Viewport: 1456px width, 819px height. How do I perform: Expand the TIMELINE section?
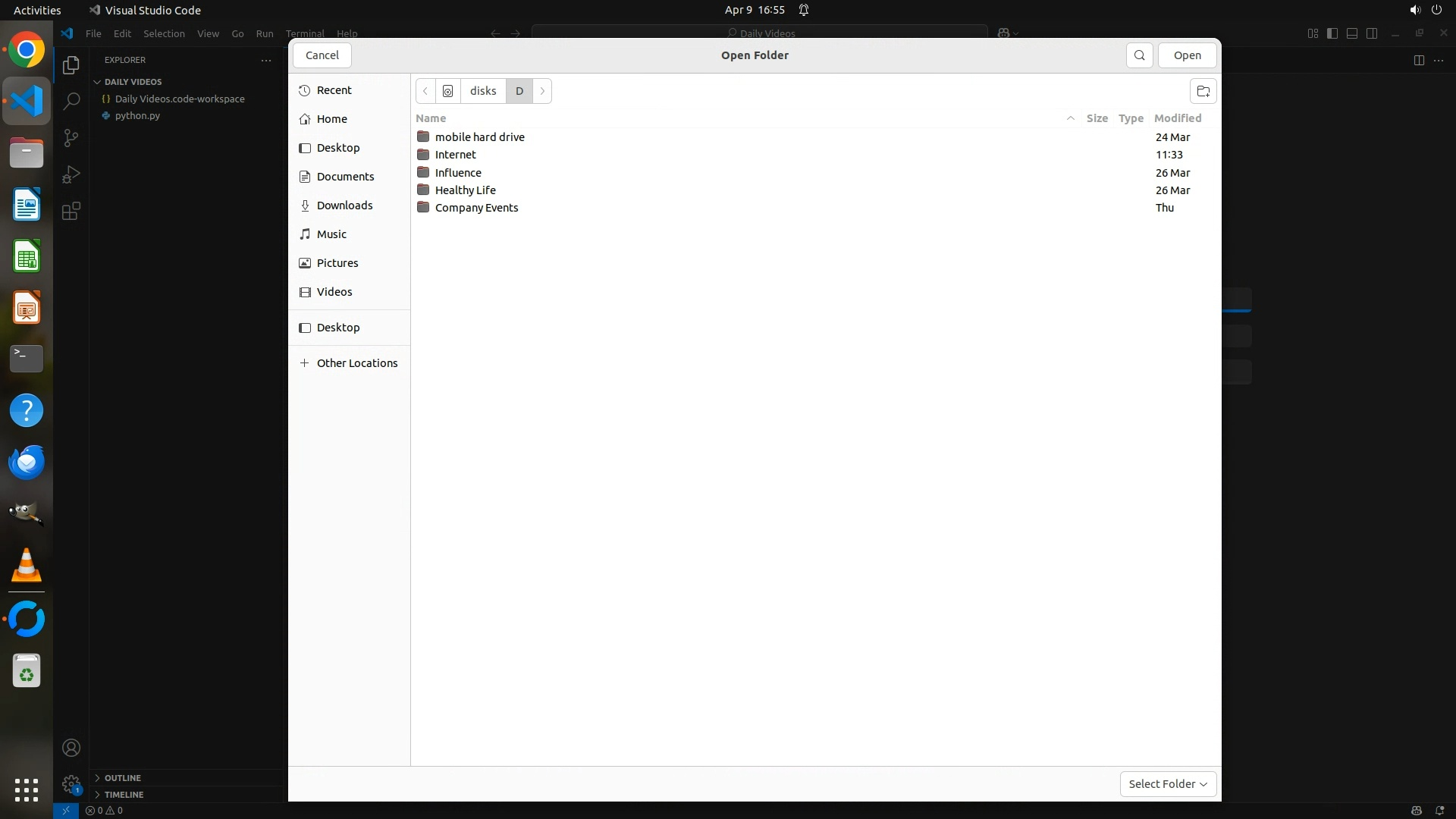pyautogui.click(x=124, y=794)
